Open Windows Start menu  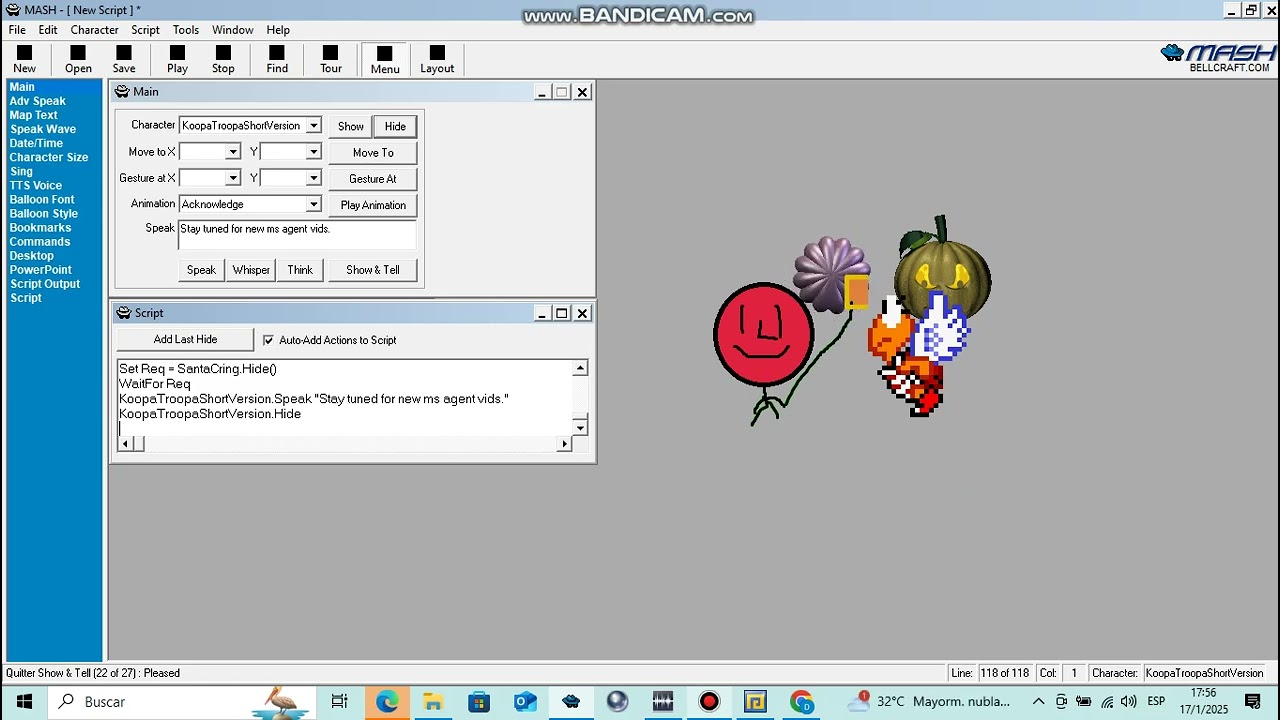click(x=24, y=702)
